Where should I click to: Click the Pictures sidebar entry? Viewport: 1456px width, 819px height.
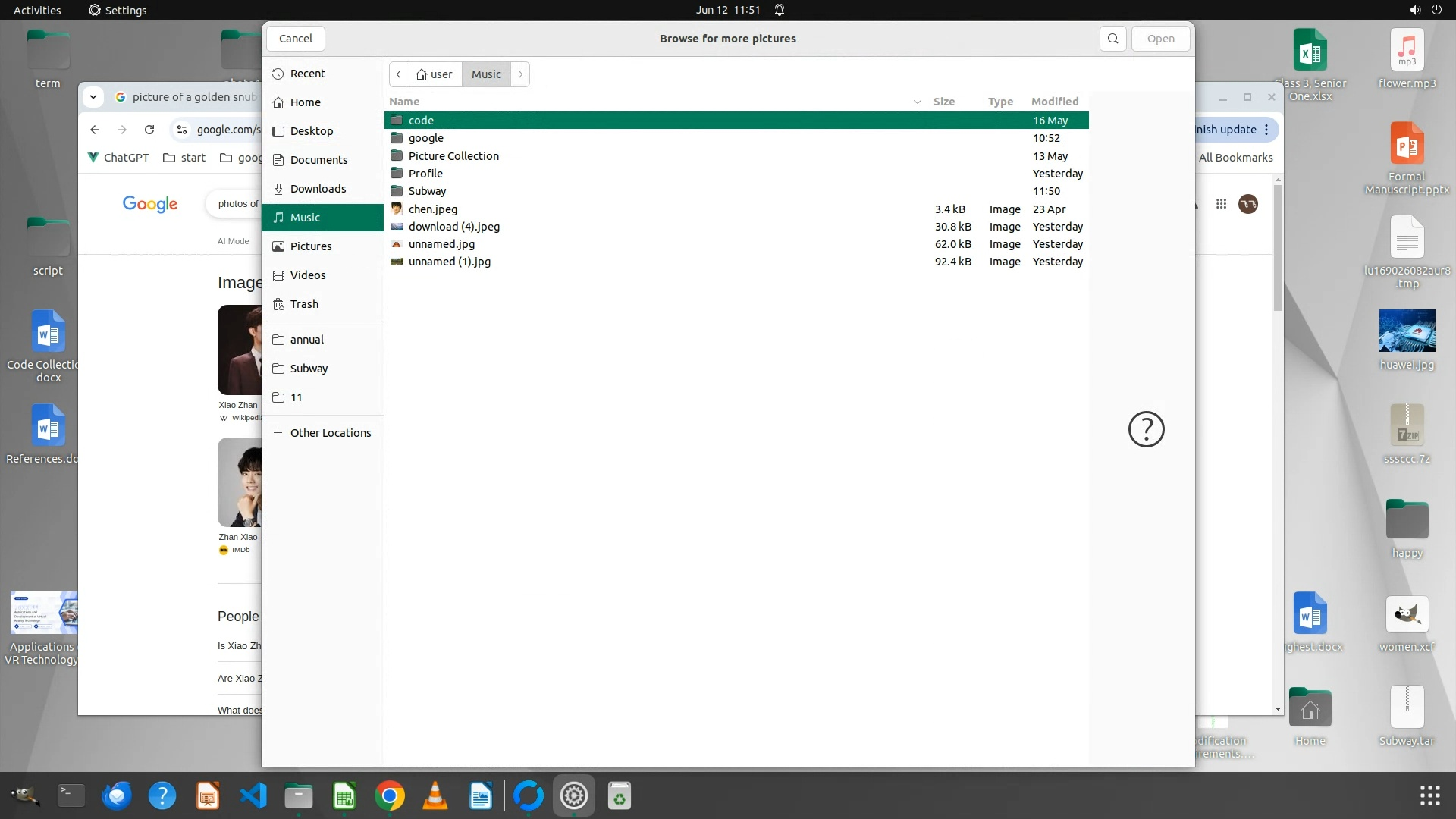(x=310, y=246)
